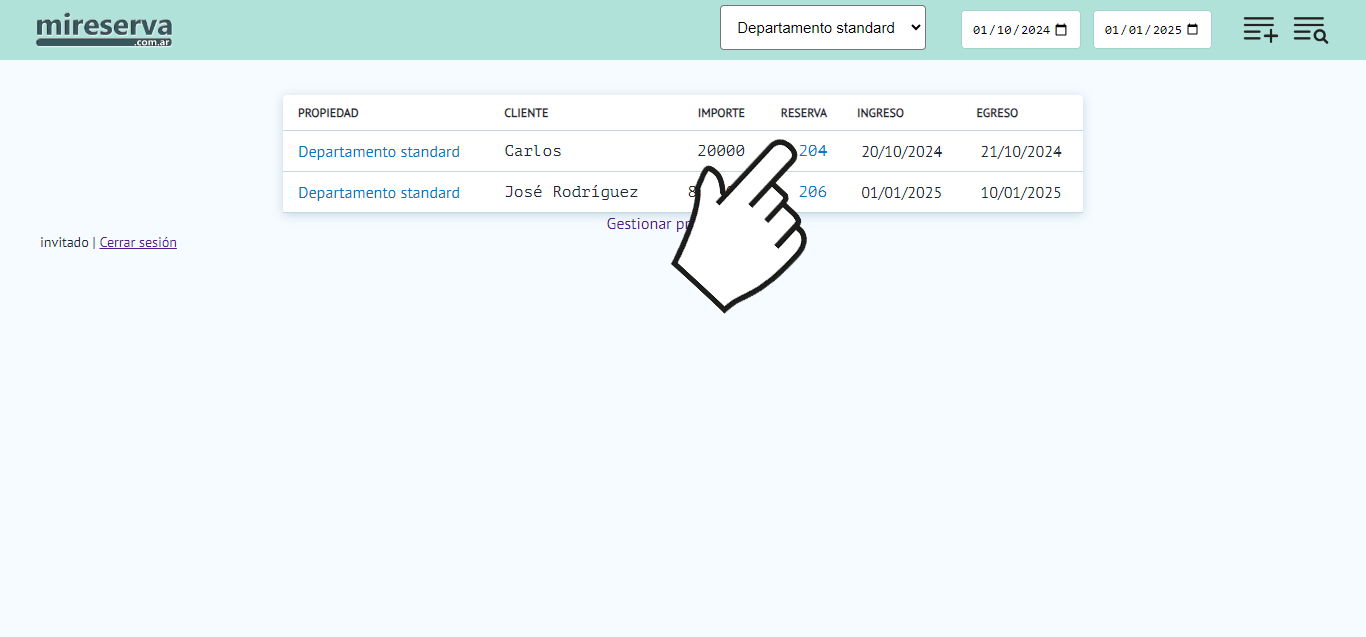Screen dimensions: 1366x637
Task: Open calendar picker on the 01/10/2024 date field
Action: pyautogui.click(x=1061, y=30)
